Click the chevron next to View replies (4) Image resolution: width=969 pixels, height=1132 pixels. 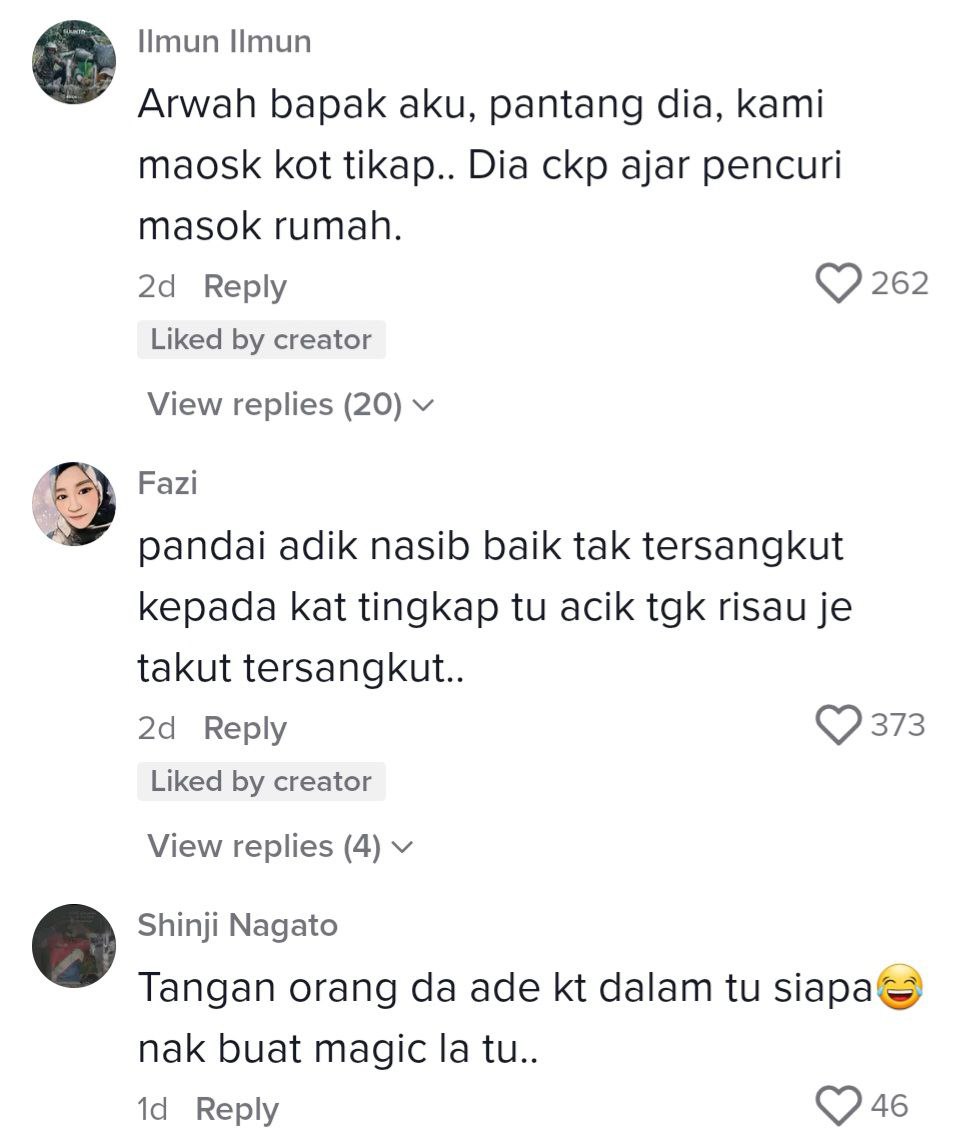pos(402,848)
